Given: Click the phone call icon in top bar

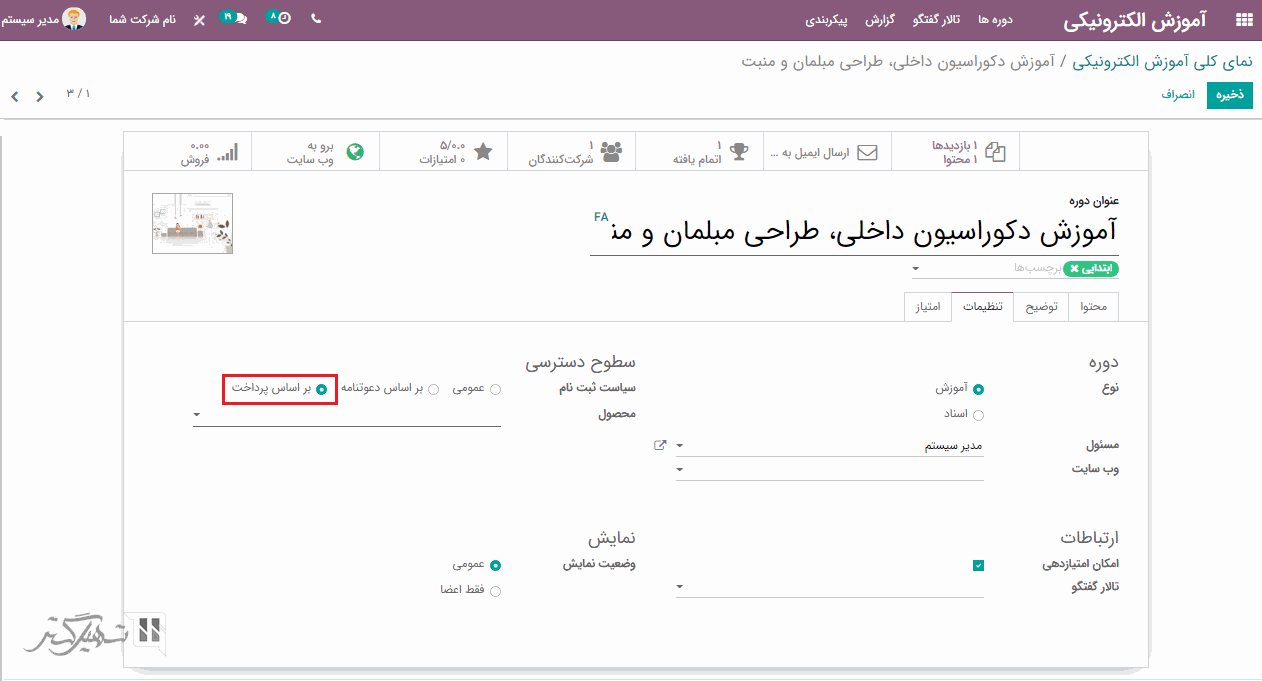Looking at the screenshot, I should point(316,19).
